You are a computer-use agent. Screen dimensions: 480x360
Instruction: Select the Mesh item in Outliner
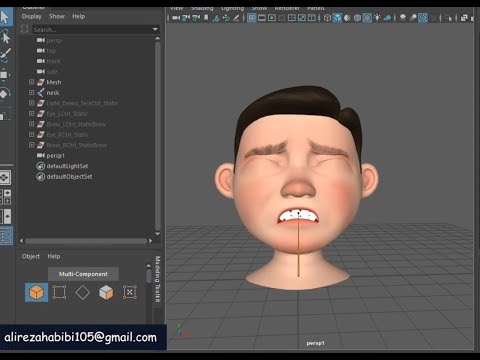(x=54, y=82)
